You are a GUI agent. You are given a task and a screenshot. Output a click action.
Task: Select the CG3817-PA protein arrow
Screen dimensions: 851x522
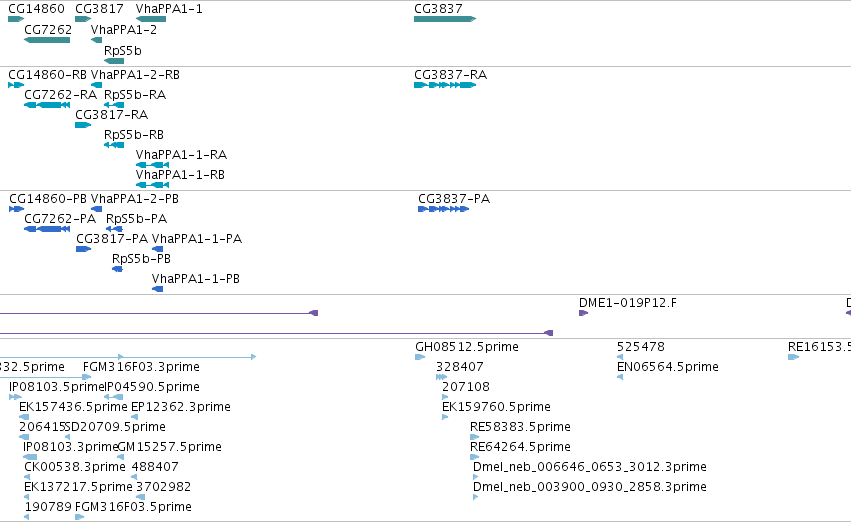point(84,249)
